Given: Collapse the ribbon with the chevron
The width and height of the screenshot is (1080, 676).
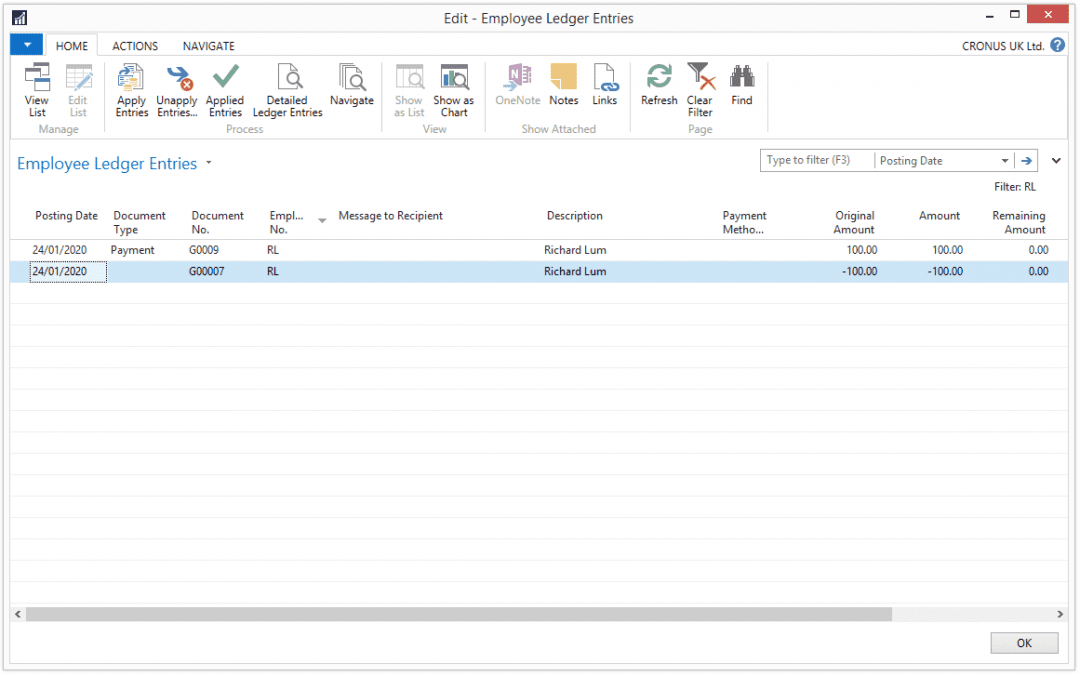Looking at the screenshot, I should (x=1056, y=160).
